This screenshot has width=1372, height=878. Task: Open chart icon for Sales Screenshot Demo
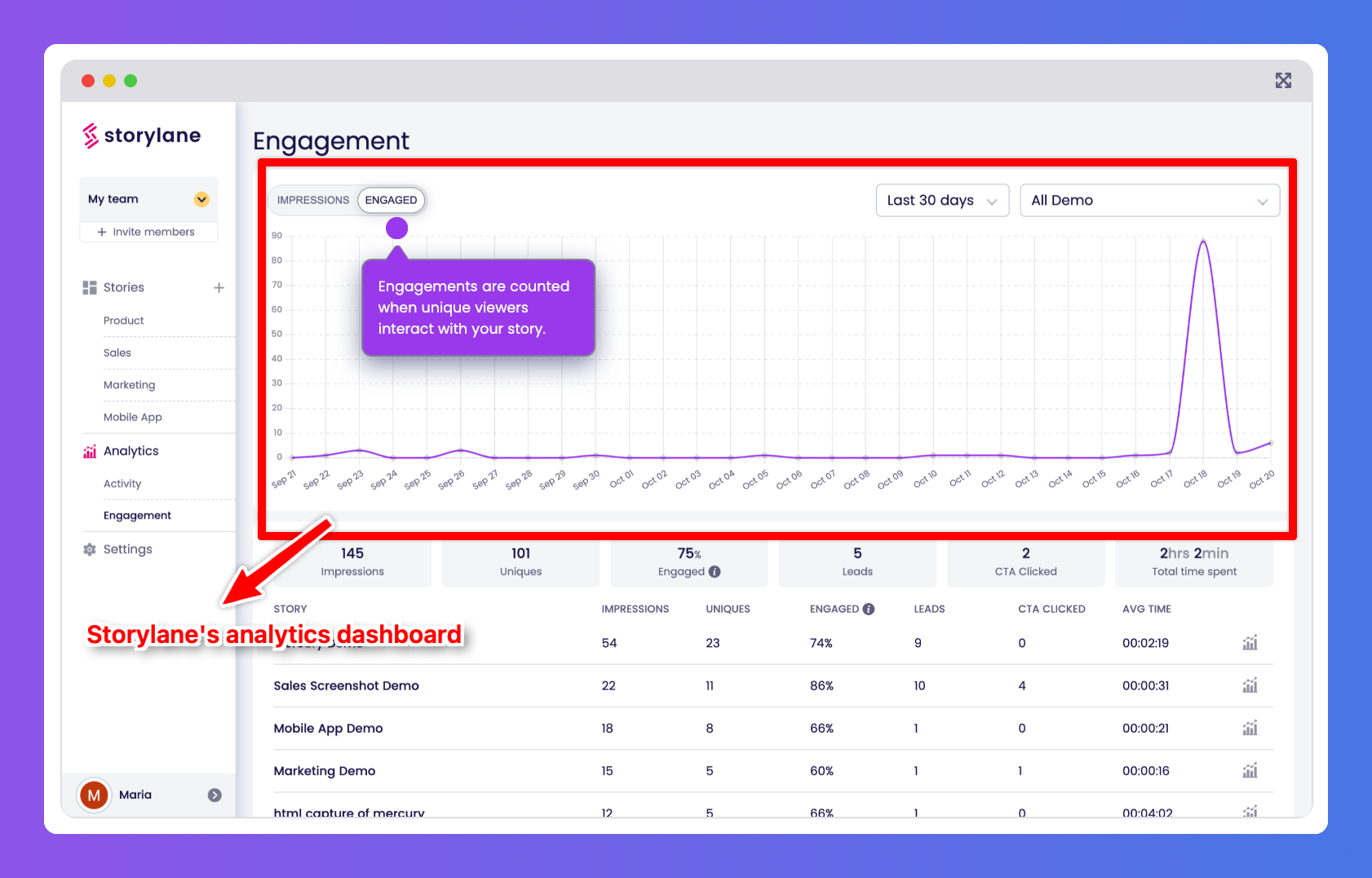coord(1250,685)
